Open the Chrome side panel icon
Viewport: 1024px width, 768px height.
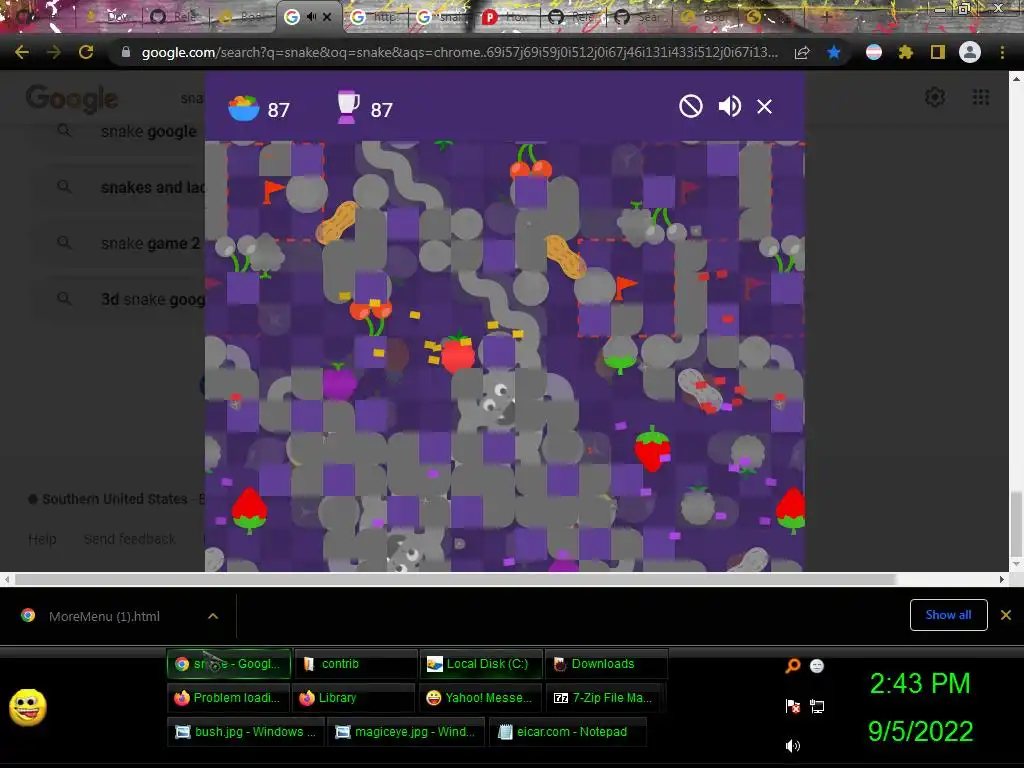938,52
